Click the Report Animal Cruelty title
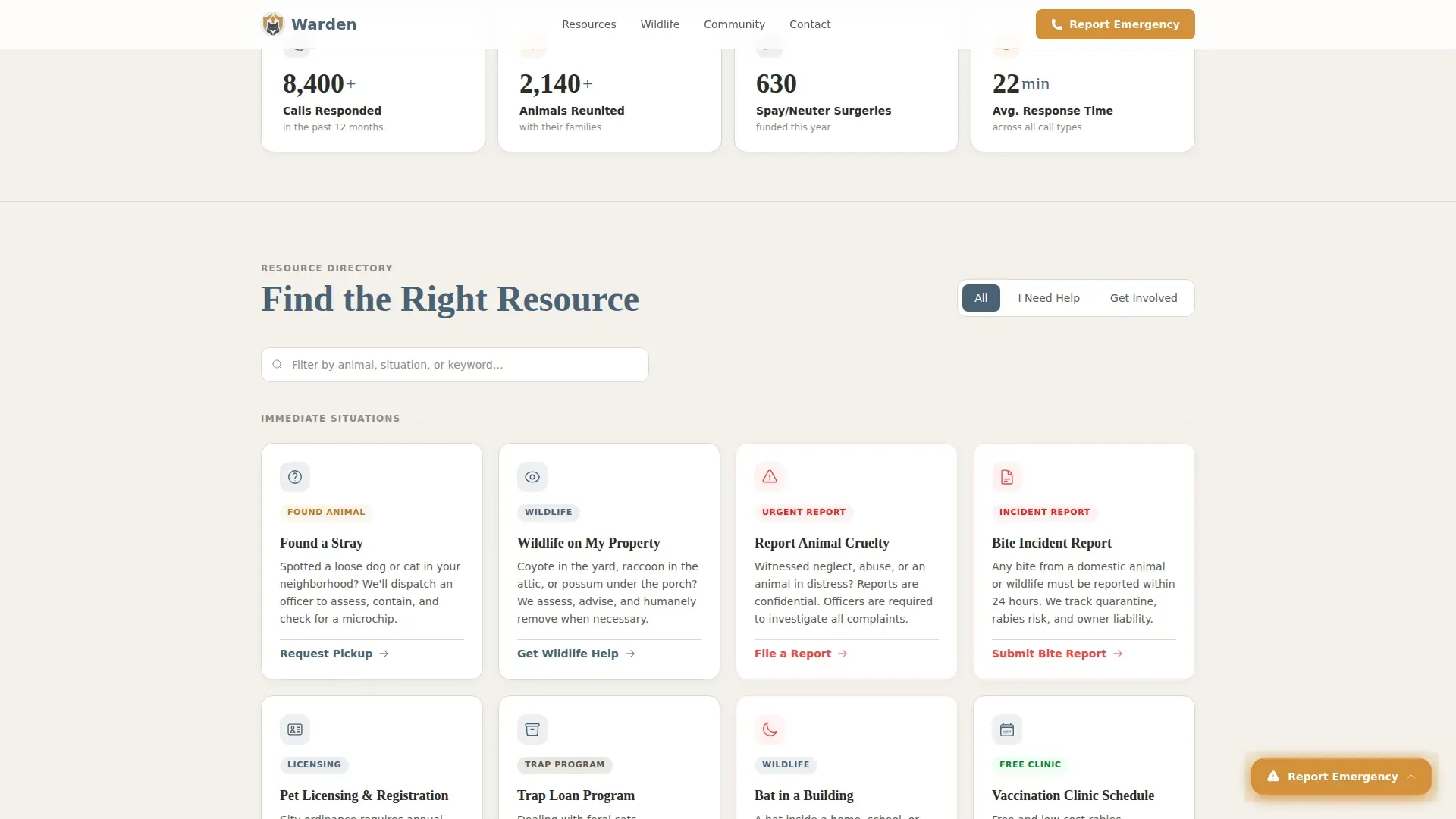1456x819 pixels. point(822,543)
